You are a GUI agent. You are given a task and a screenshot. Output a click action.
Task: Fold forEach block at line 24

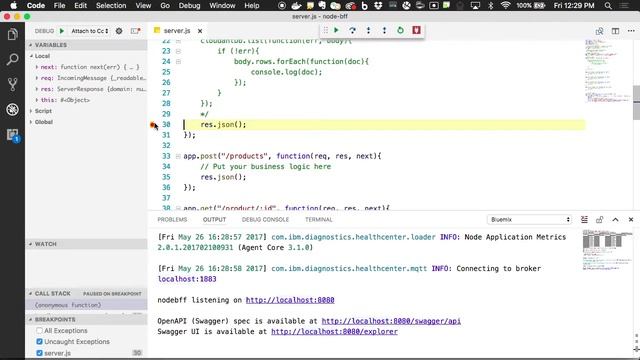pyautogui.click(x=178, y=62)
